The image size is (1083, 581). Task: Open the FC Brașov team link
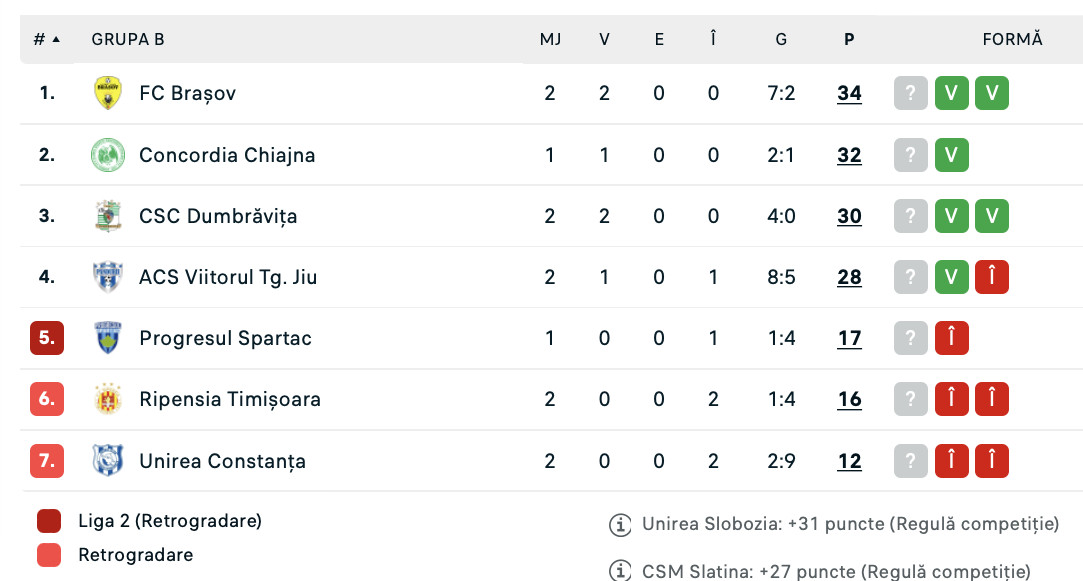(x=187, y=93)
